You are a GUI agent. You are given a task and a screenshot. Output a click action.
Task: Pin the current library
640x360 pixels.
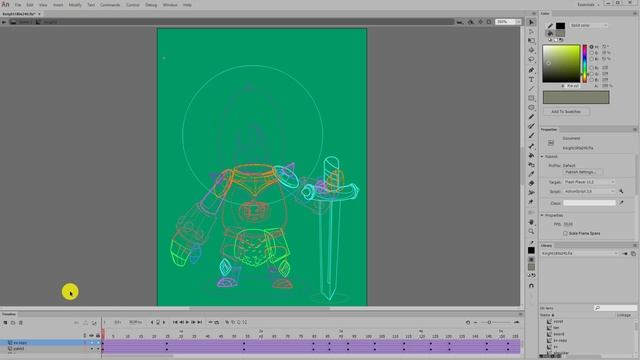point(625,253)
